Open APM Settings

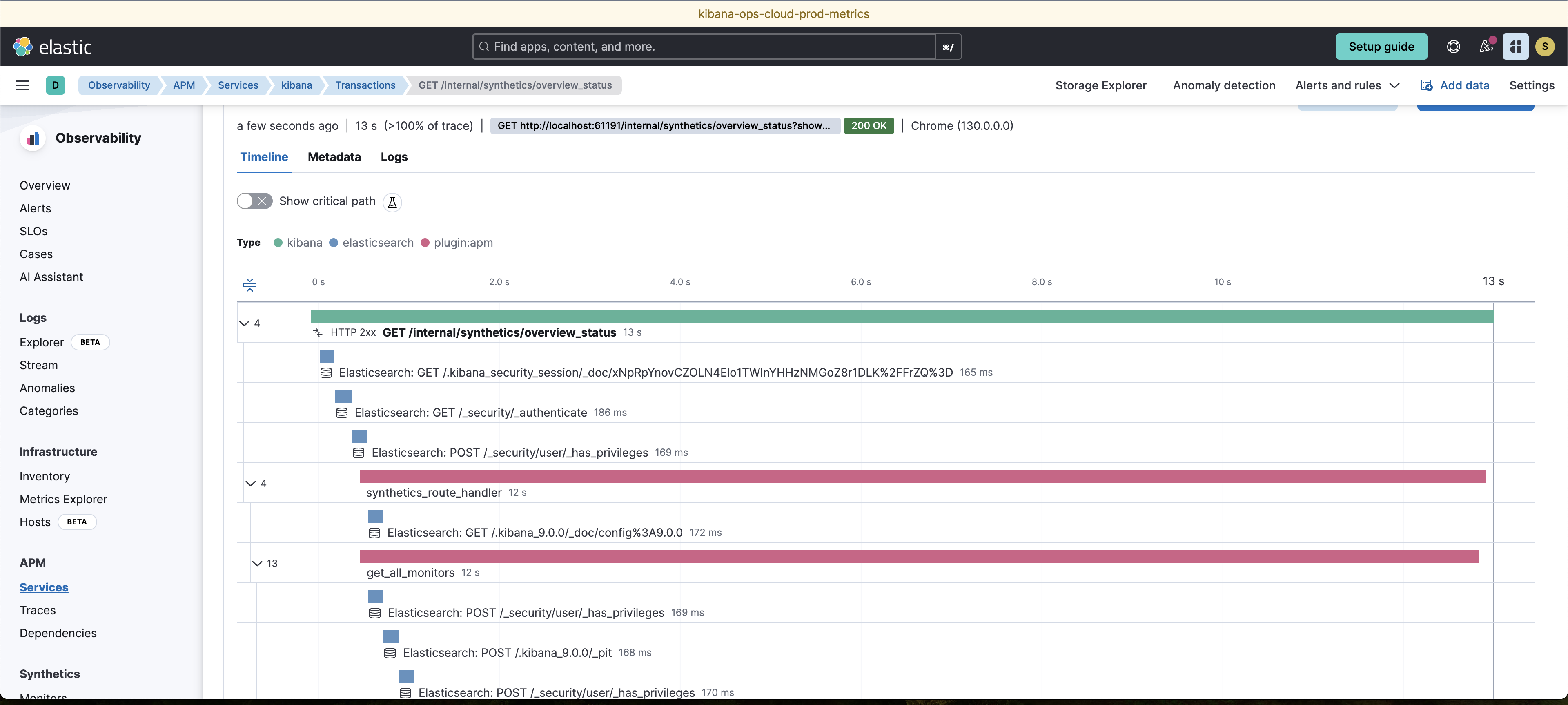coord(1532,85)
